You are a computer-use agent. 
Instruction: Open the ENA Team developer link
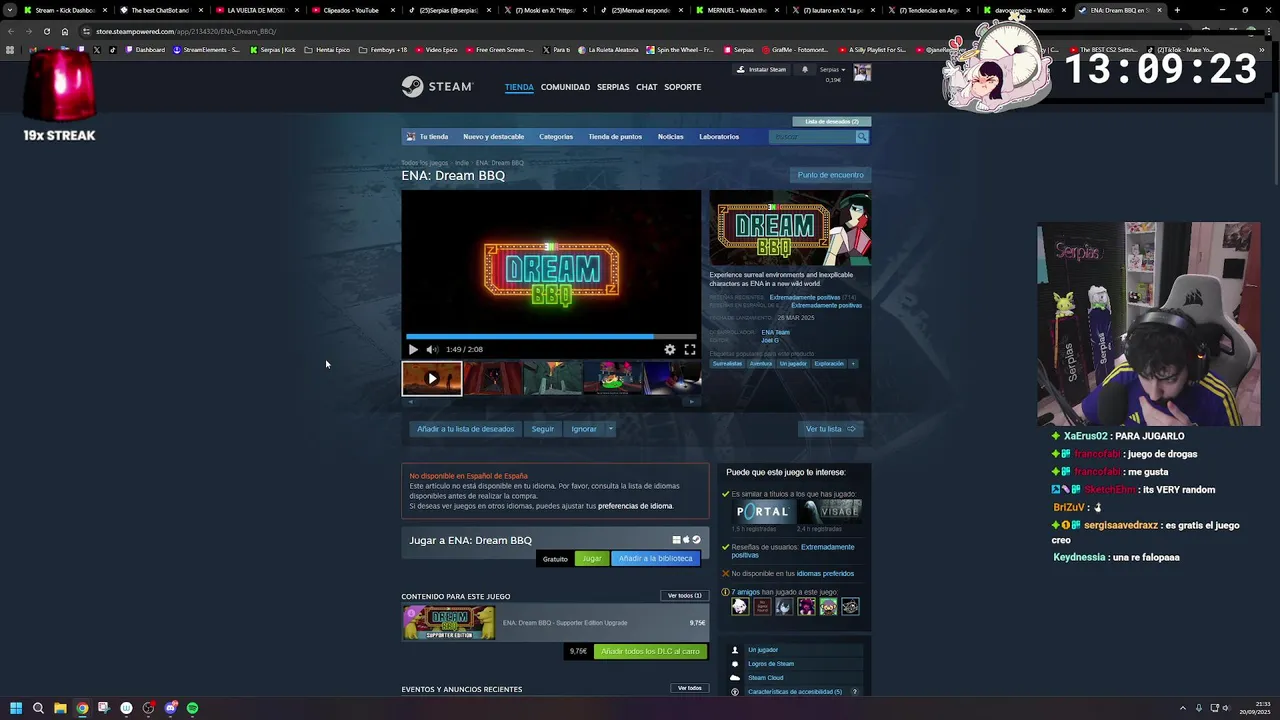pyautogui.click(x=775, y=332)
